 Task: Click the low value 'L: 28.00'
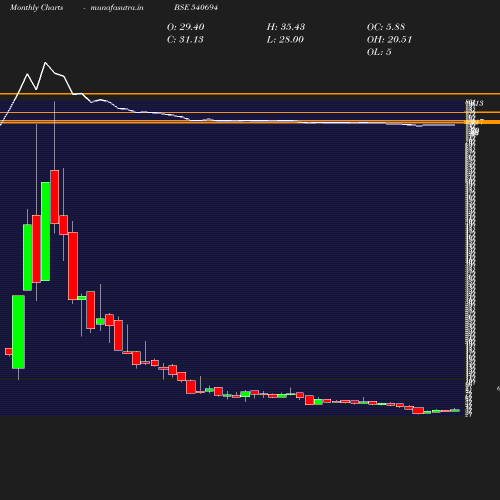click(x=285, y=40)
